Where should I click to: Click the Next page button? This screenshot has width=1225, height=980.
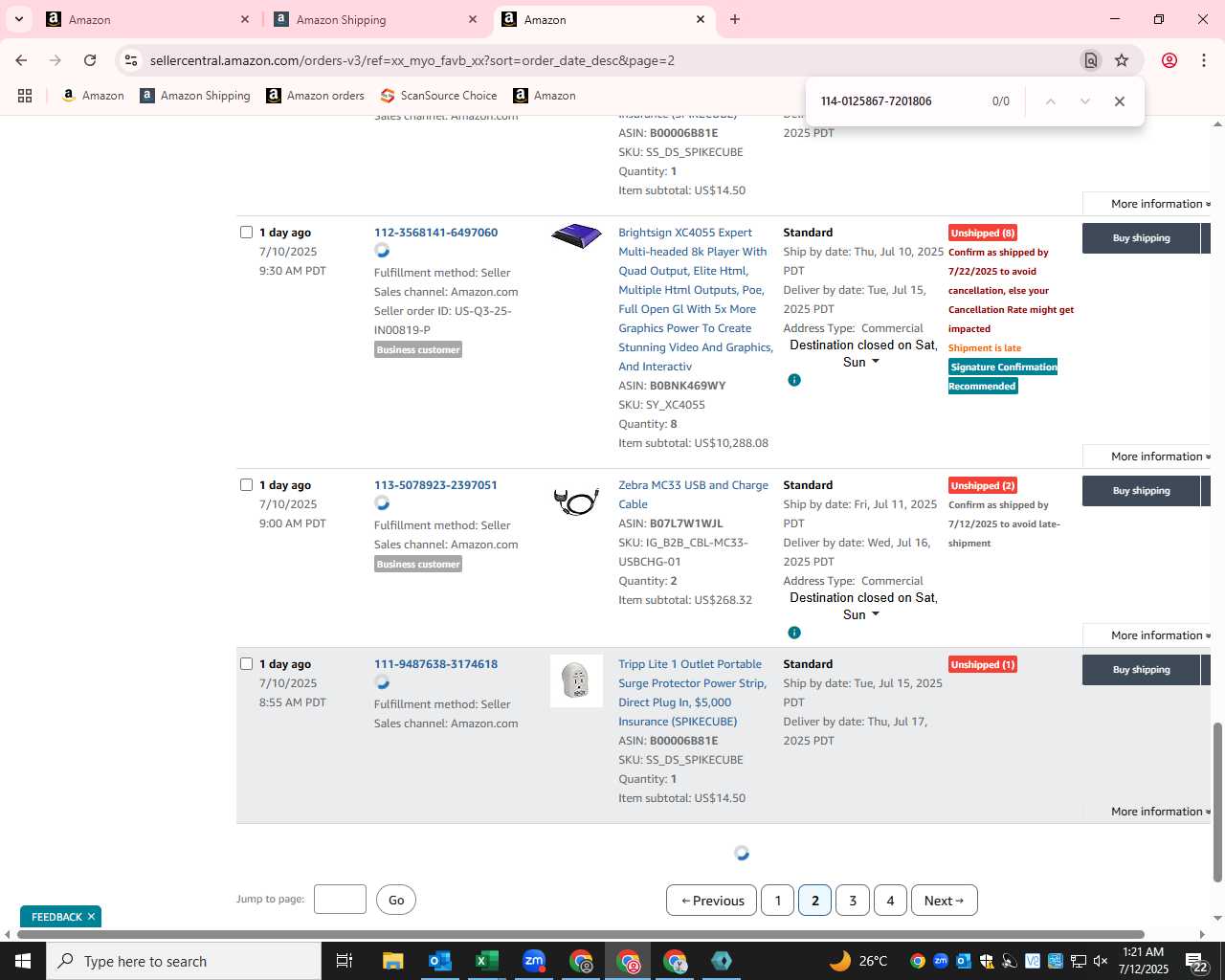(944, 901)
